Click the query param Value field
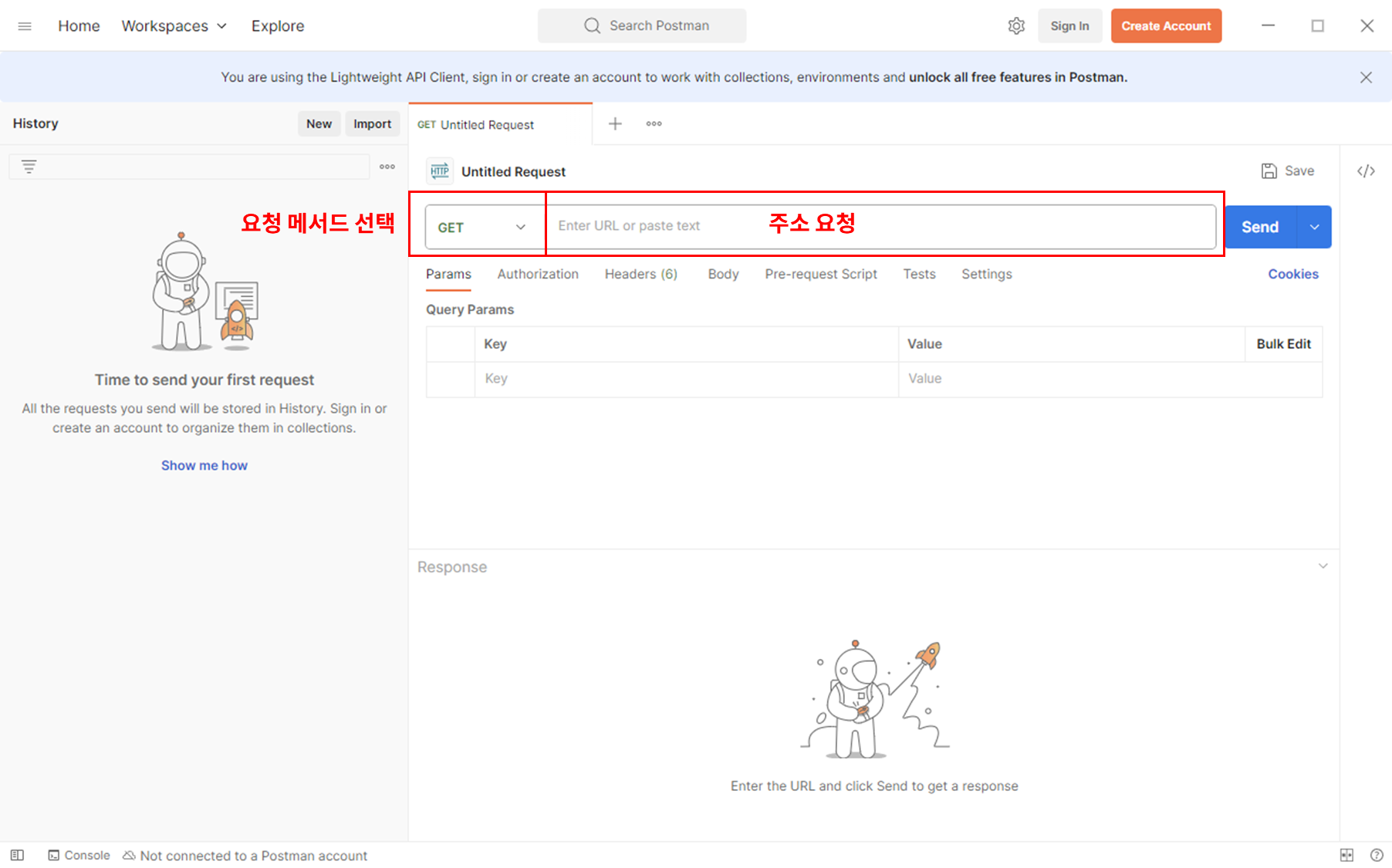The image size is (1392, 868). pos(1110,379)
